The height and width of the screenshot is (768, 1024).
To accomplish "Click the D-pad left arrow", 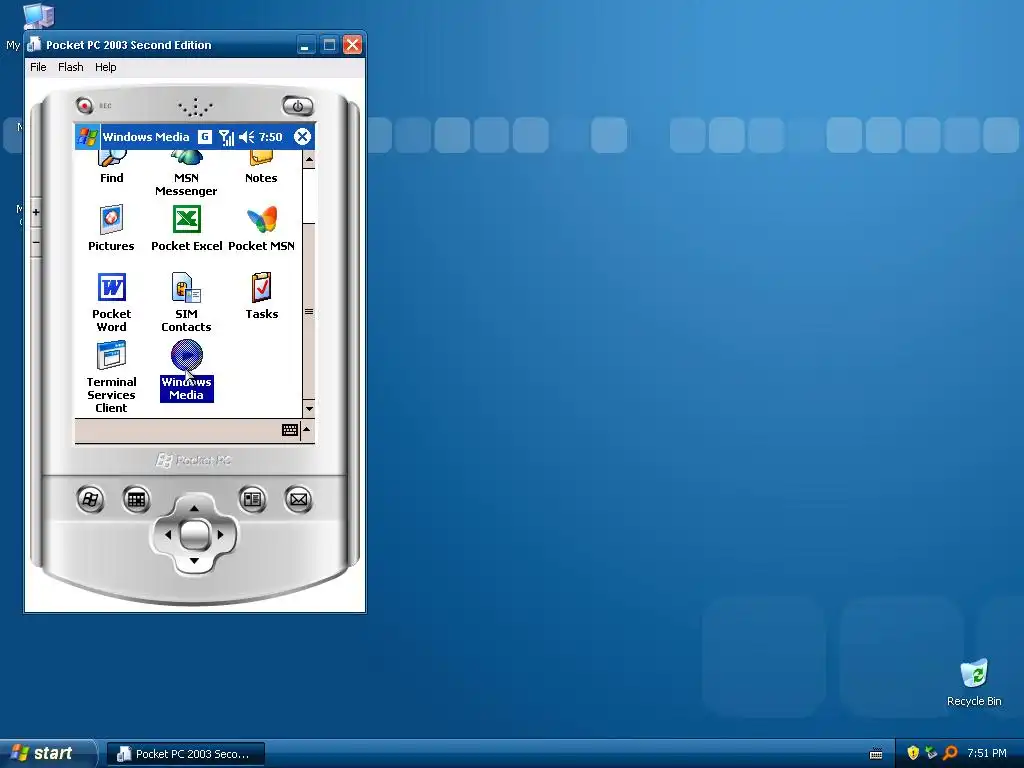I will [x=168, y=535].
